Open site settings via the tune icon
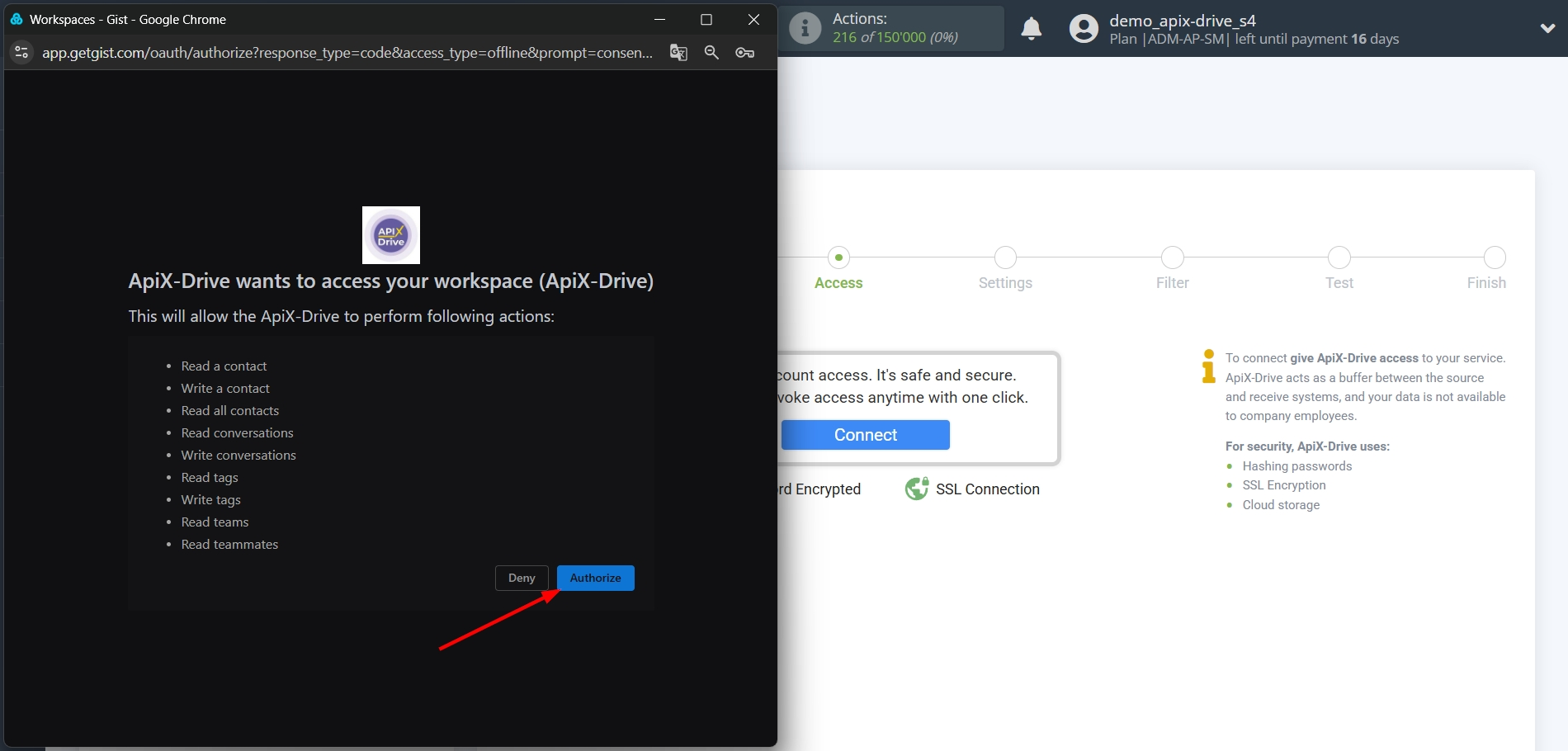 [x=21, y=52]
